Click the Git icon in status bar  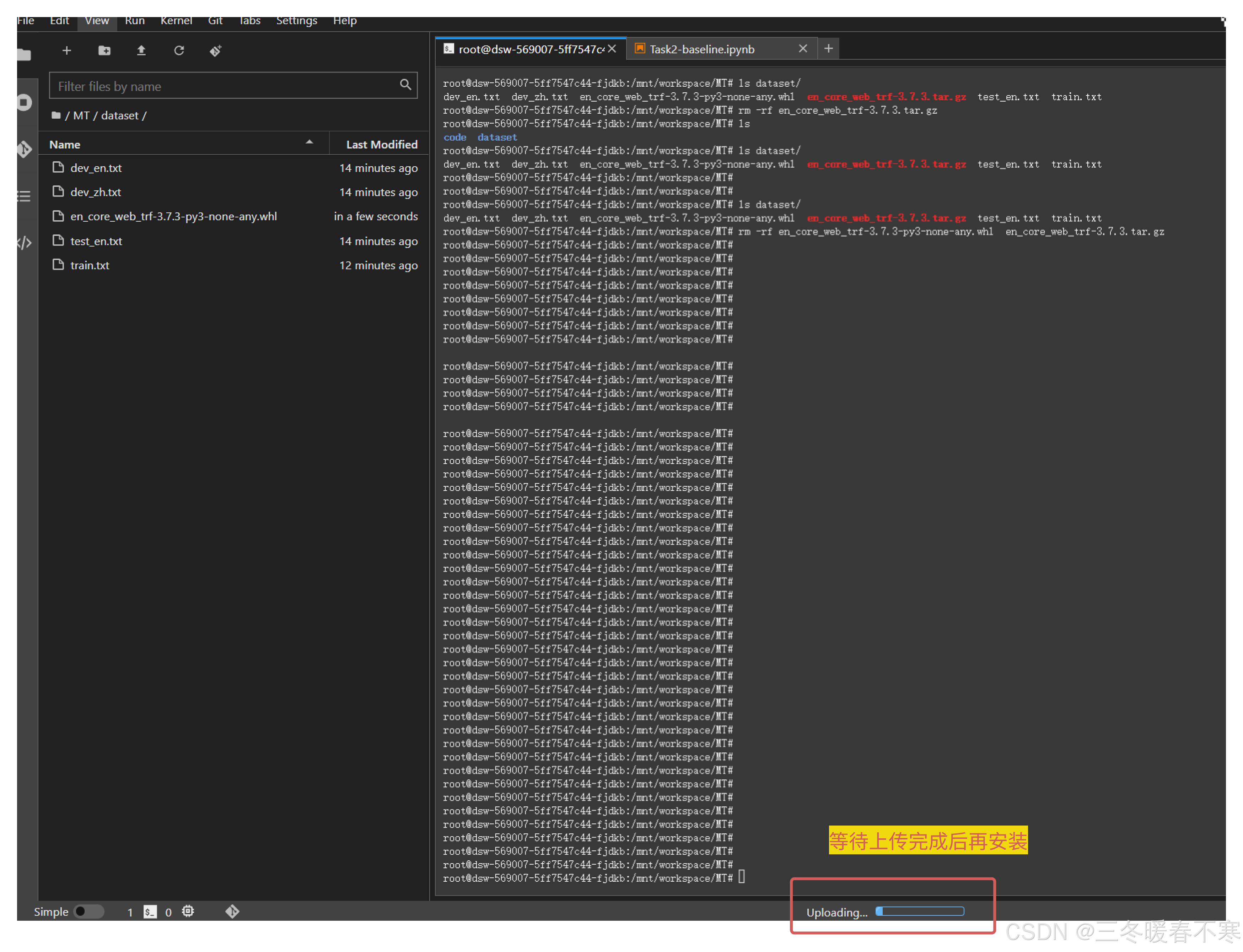pyautogui.click(x=232, y=911)
